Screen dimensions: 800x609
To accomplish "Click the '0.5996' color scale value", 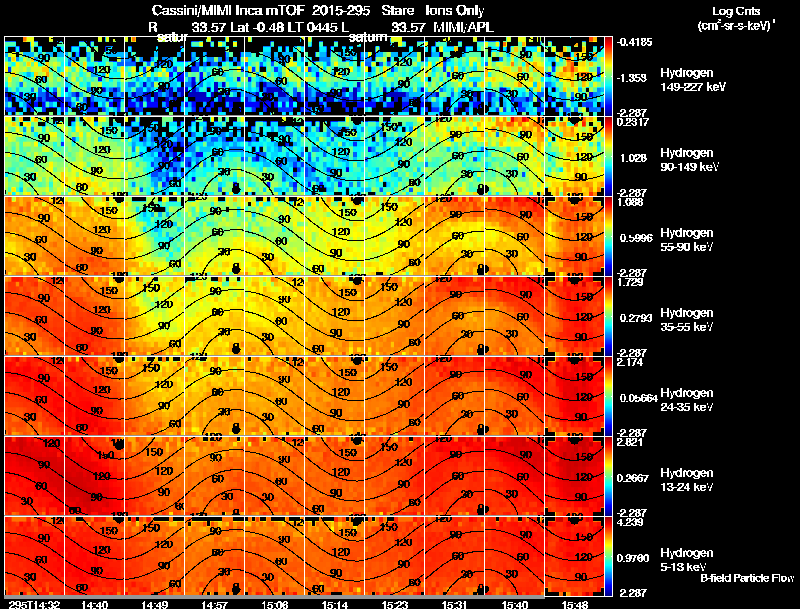I will pos(636,238).
